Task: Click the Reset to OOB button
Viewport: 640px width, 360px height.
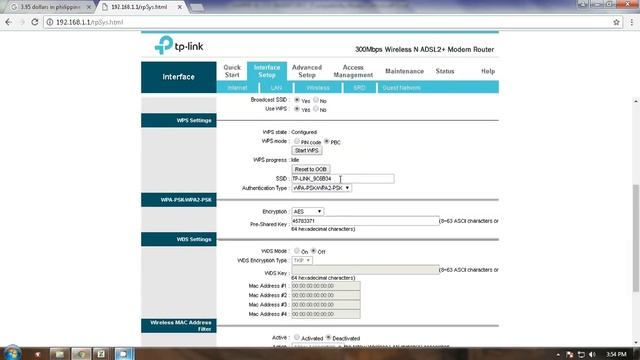Action: tap(311, 169)
